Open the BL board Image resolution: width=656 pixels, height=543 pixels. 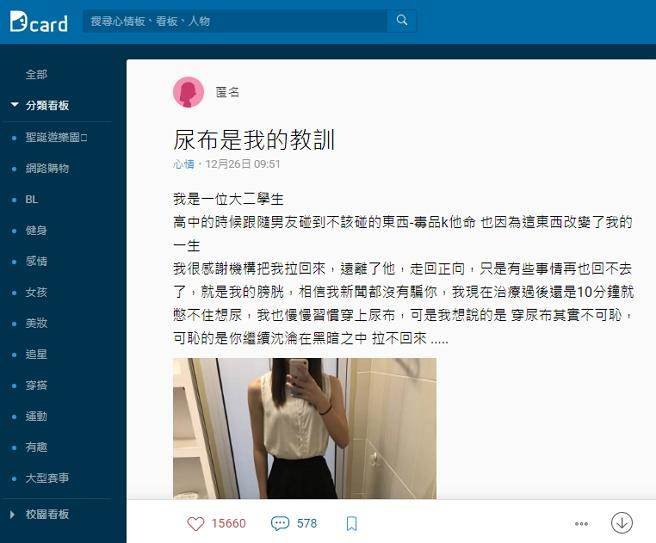point(32,200)
